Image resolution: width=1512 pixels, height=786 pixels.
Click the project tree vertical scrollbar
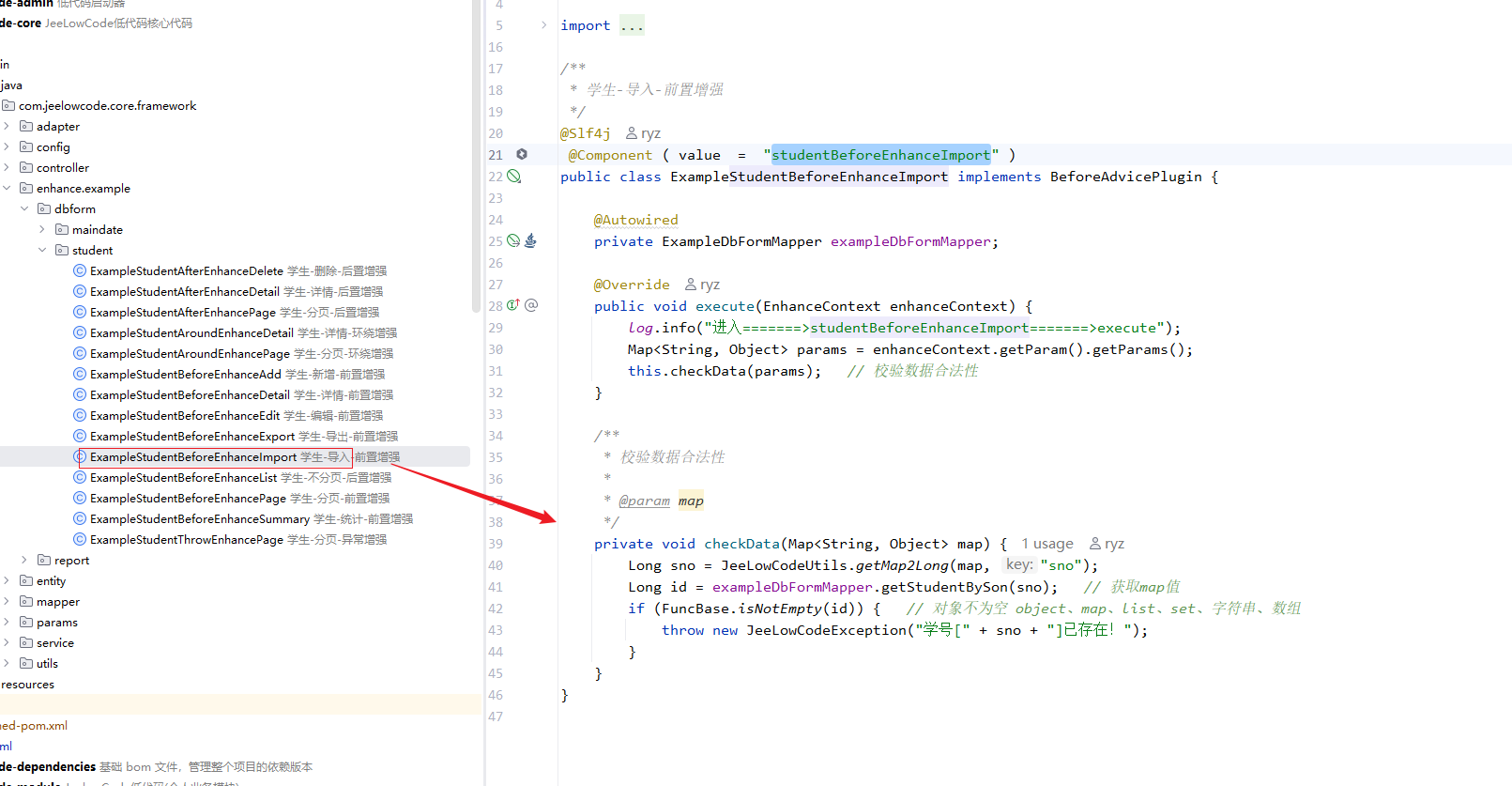click(477, 155)
